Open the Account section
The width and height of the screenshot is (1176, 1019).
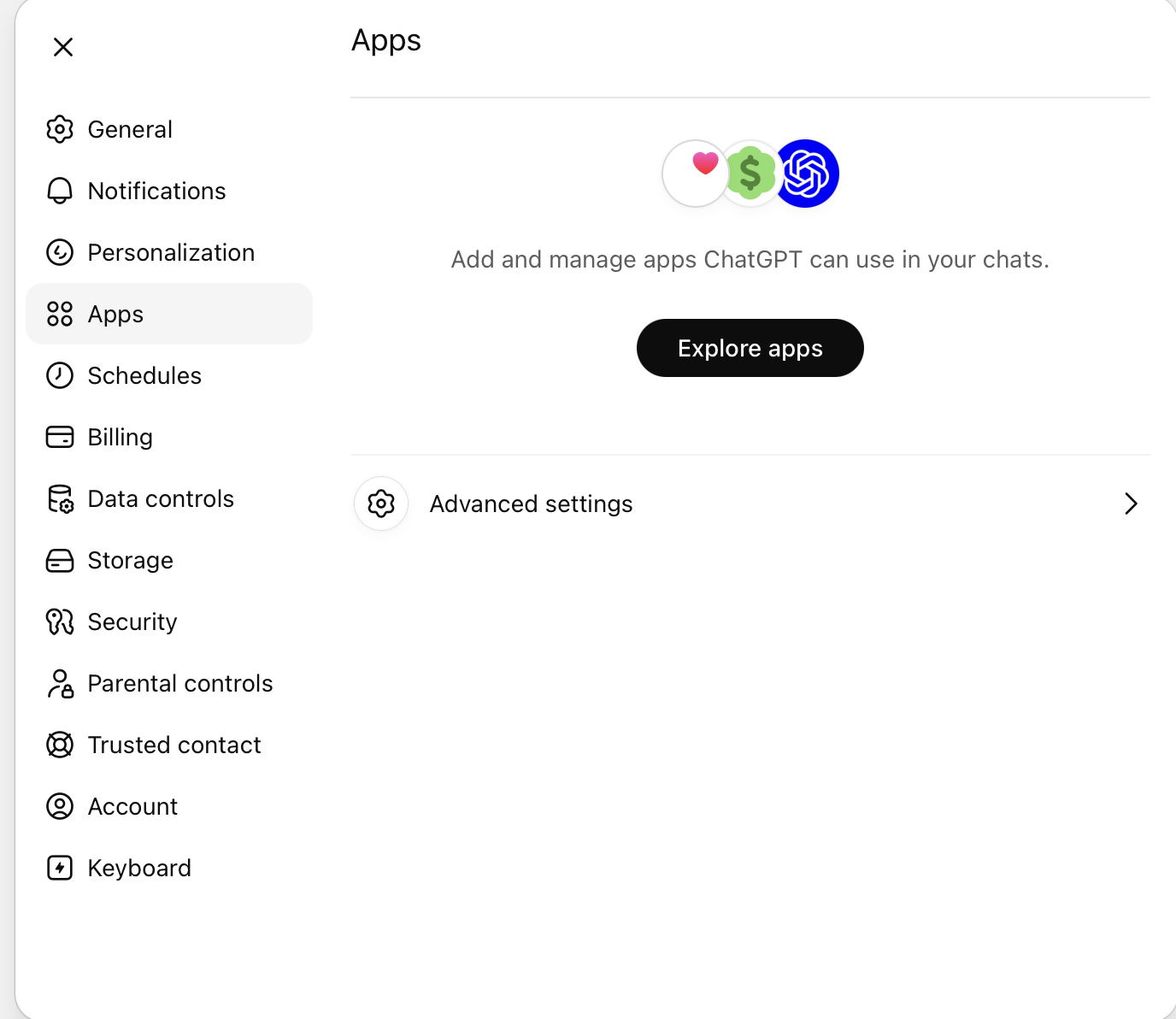click(169, 806)
